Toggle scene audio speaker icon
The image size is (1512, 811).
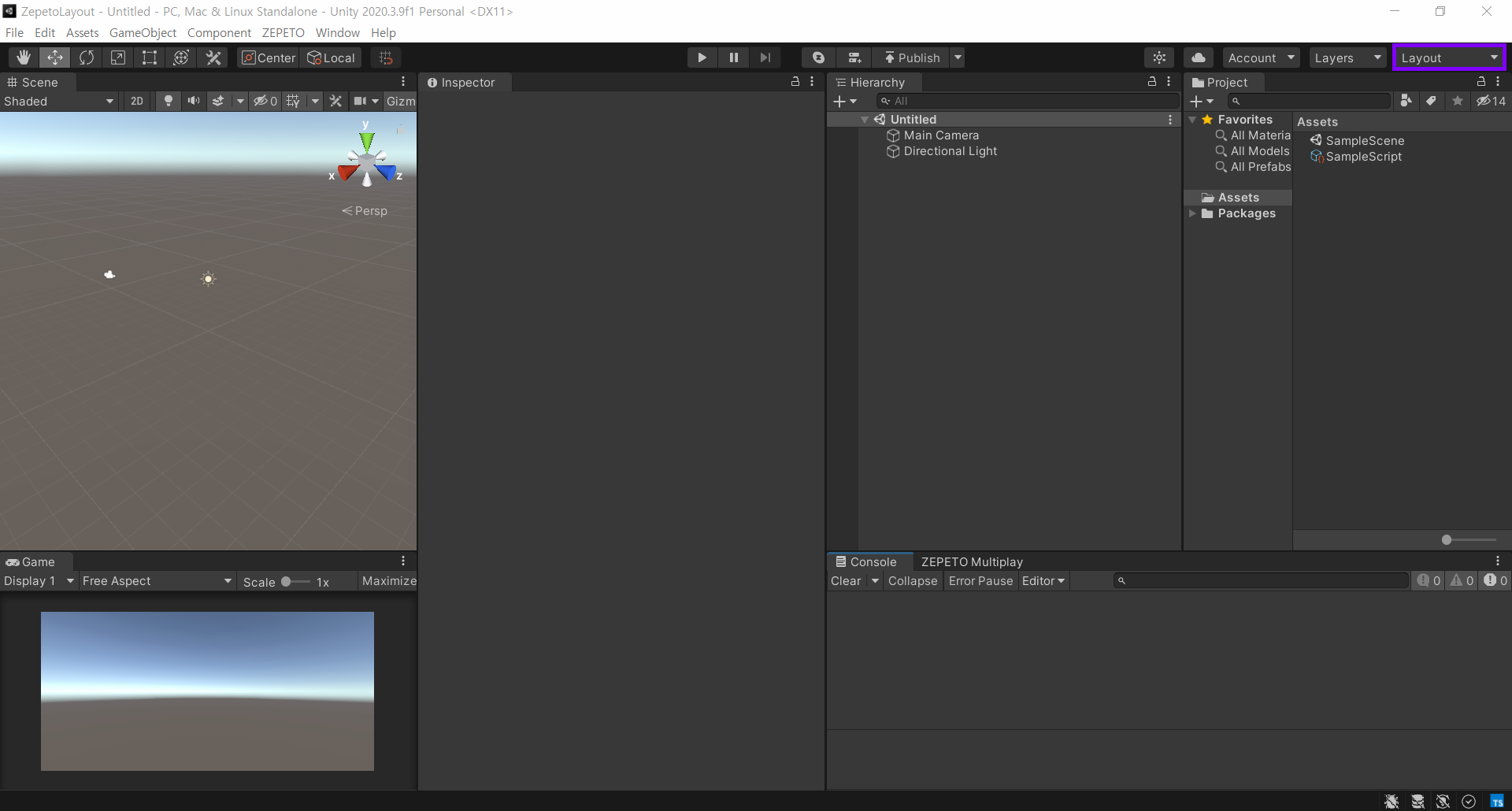pos(193,101)
